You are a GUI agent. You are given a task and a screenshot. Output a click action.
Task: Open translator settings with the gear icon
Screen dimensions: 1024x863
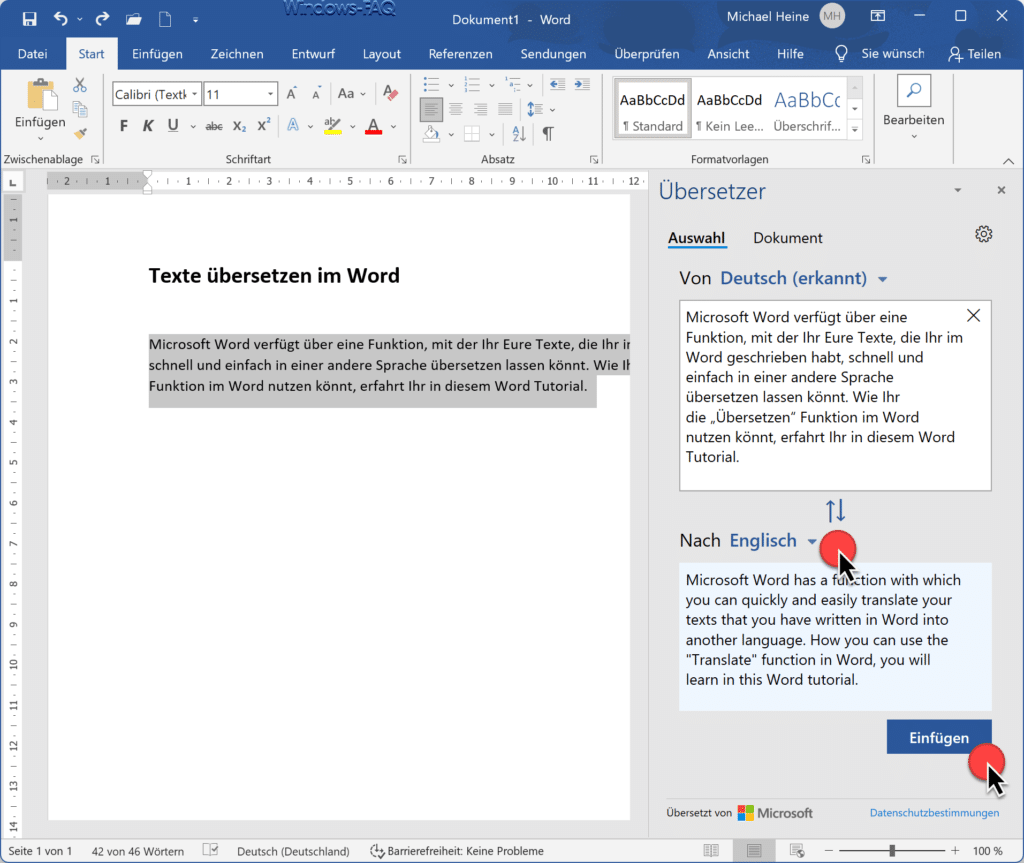984,234
